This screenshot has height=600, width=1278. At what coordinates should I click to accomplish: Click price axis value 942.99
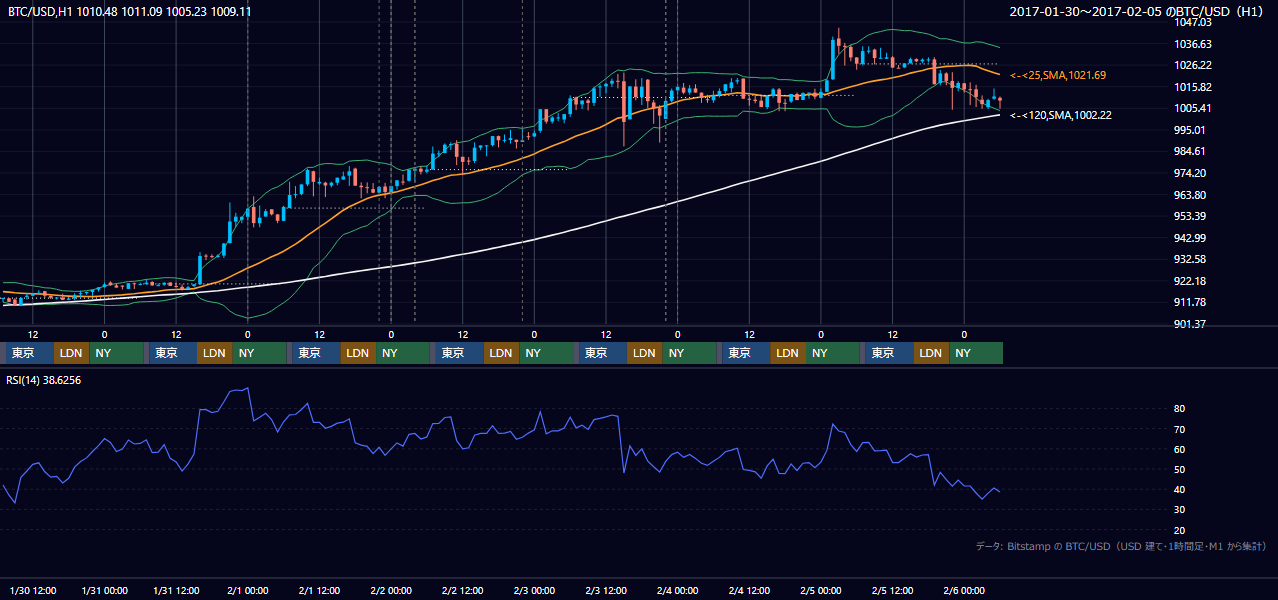pos(1190,238)
